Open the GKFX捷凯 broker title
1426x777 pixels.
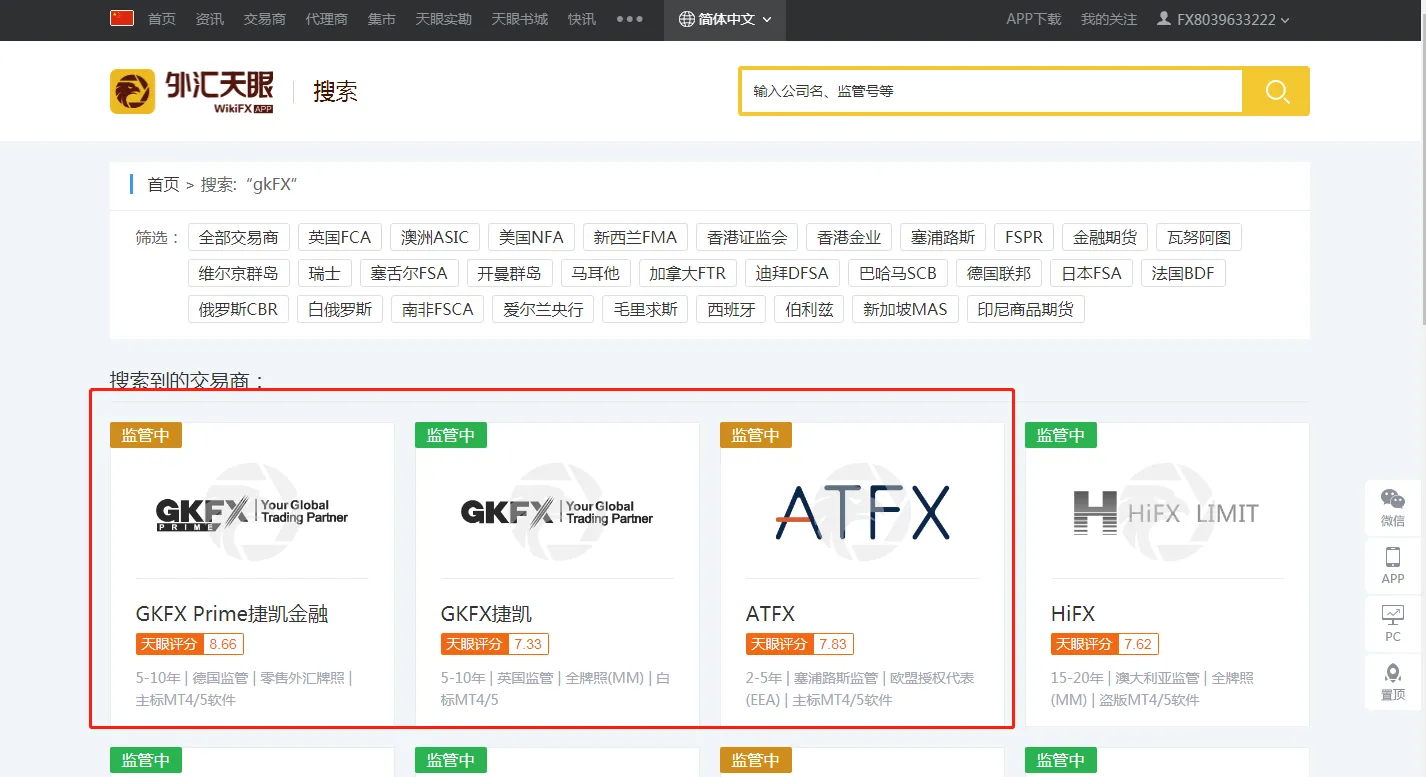[x=487, y=614]
